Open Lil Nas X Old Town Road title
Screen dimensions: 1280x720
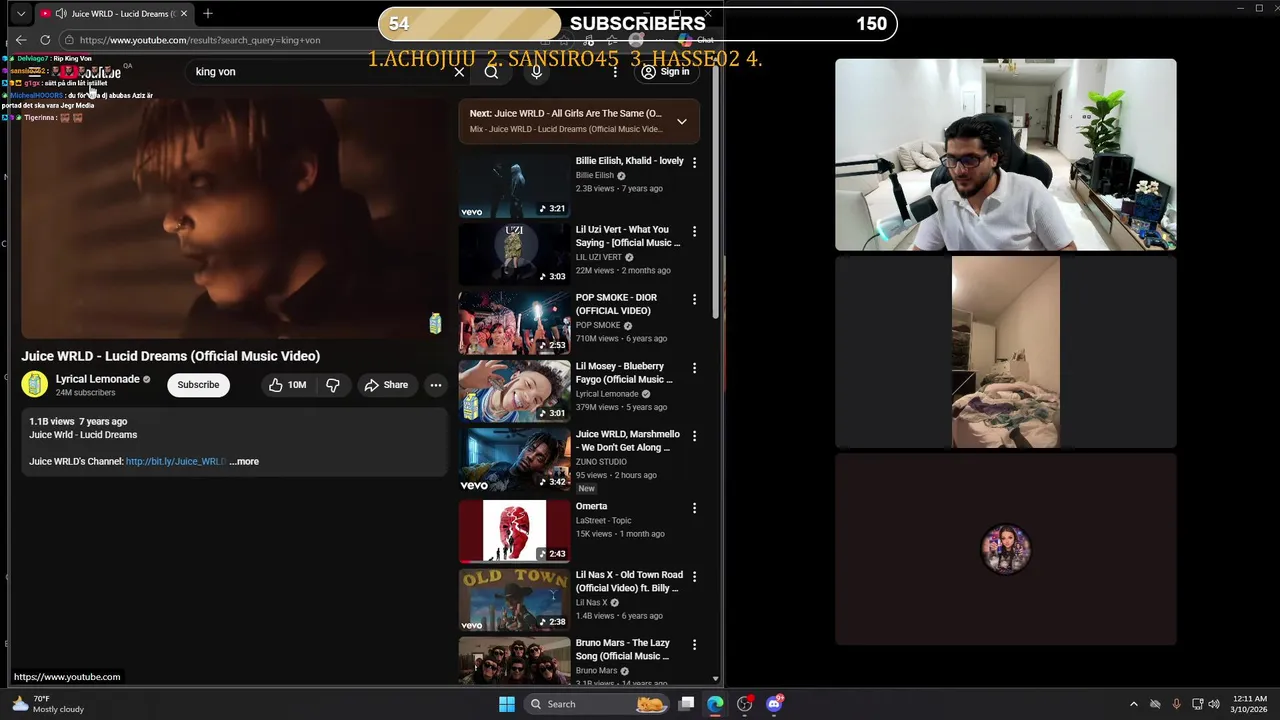629,581
